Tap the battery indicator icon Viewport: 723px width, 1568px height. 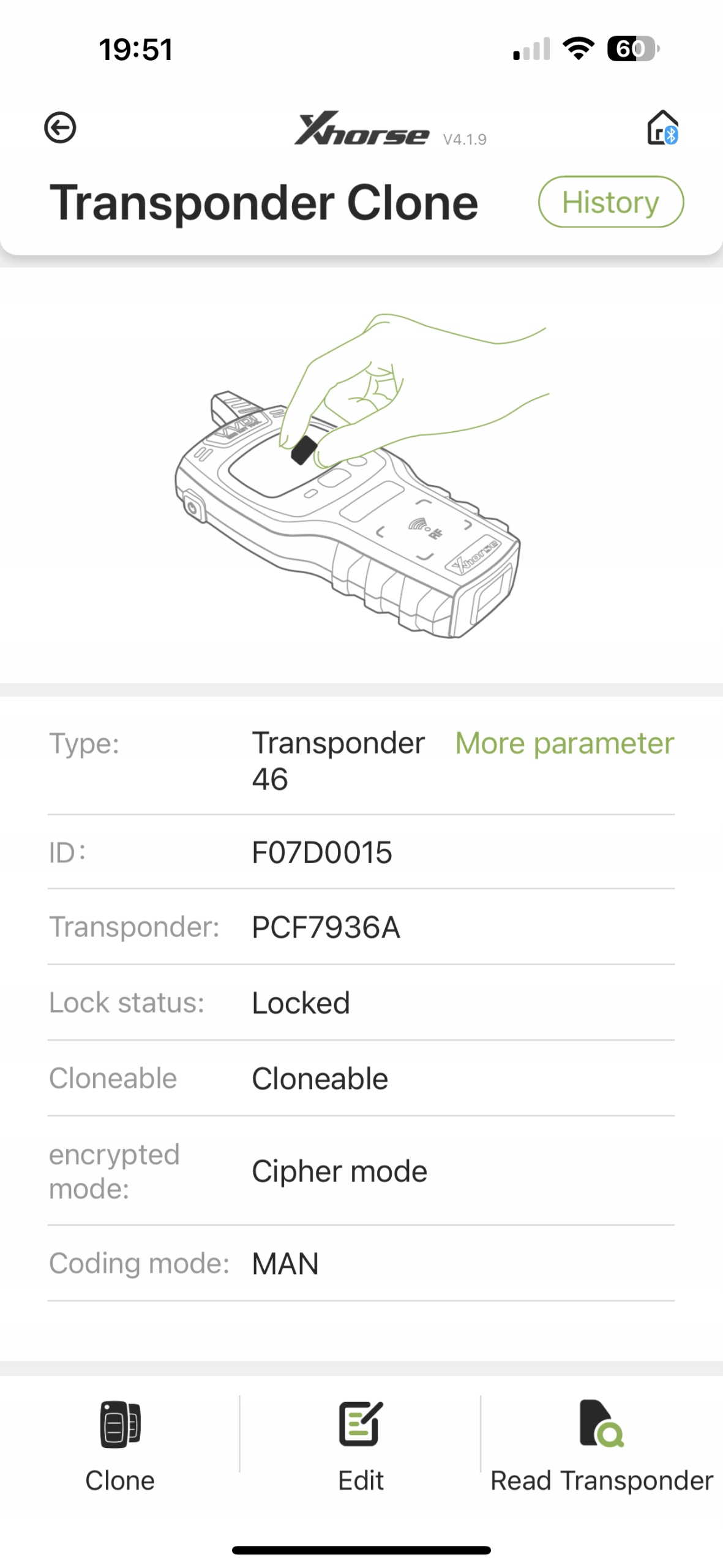[632, 48]
